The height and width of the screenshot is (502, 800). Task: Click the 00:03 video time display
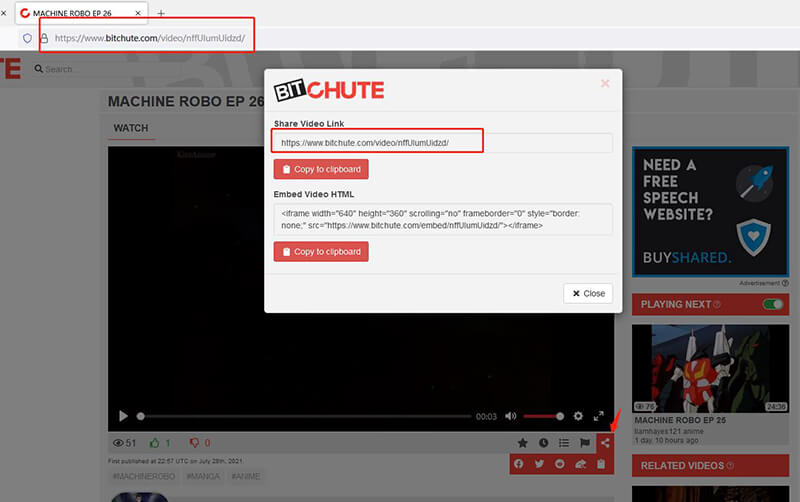pyautogui.click(x=486, y=417)
